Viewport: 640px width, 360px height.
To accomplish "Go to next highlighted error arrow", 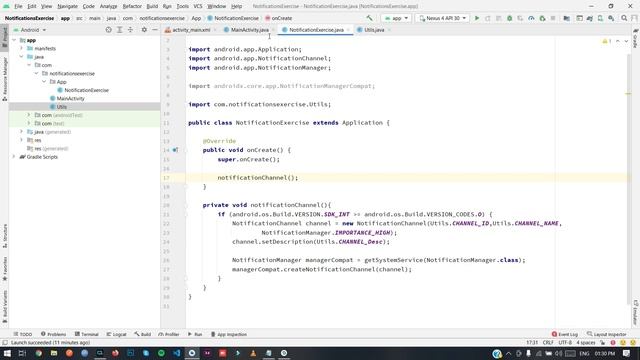I will (x=626, y=41).
